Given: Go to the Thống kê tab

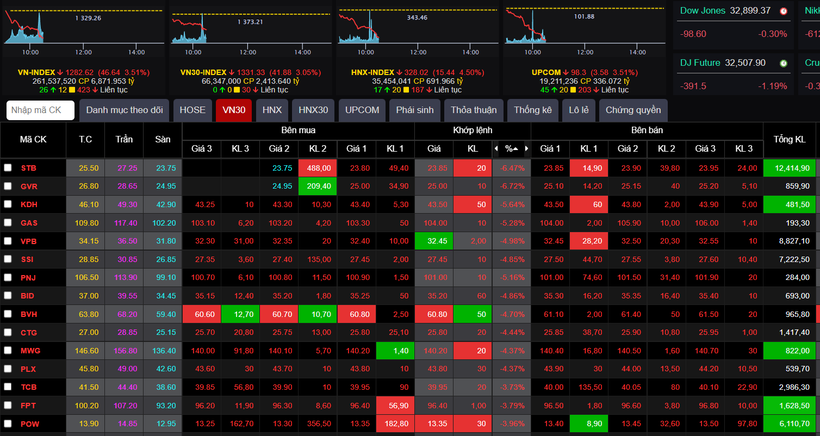Looking at the screenshot, I should (x=532, y=110).
